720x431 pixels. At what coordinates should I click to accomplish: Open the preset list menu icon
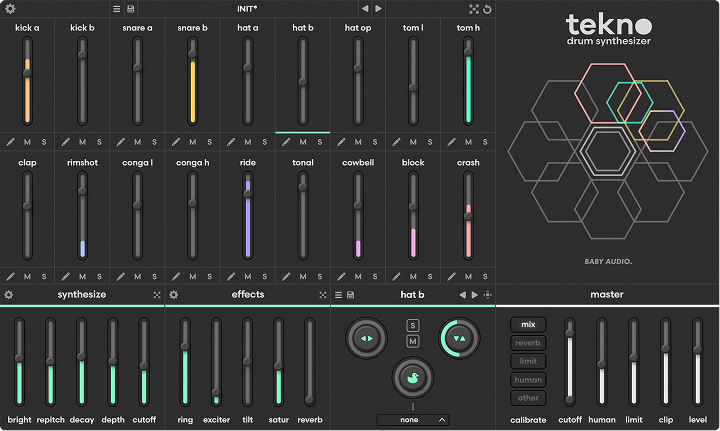click(x=117, y=9)
